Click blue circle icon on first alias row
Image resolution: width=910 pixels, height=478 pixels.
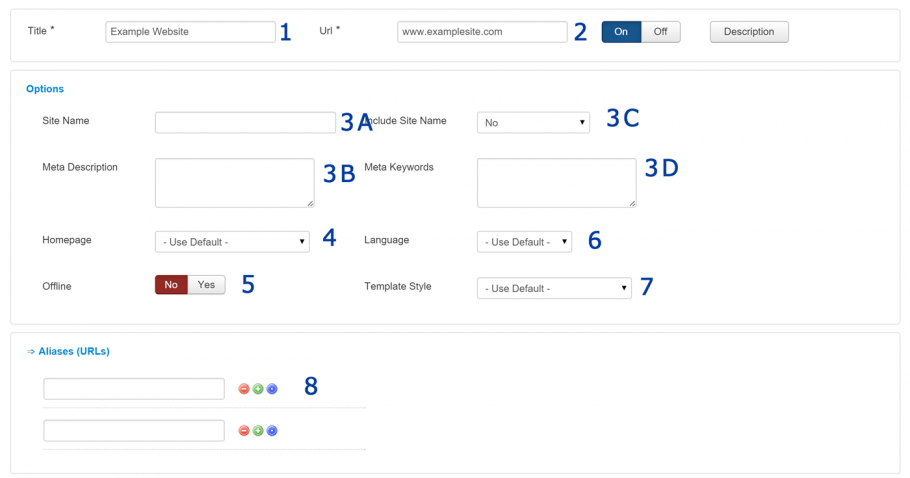coord(272,389)
